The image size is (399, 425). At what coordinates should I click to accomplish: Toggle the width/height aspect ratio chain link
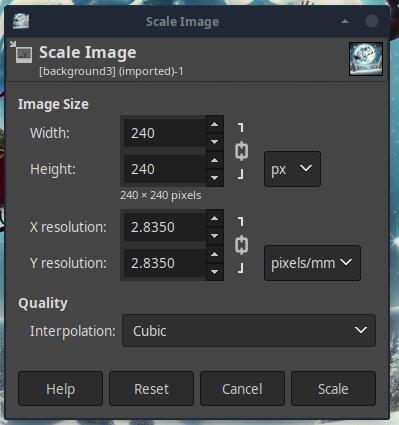[x=241, y=151]
